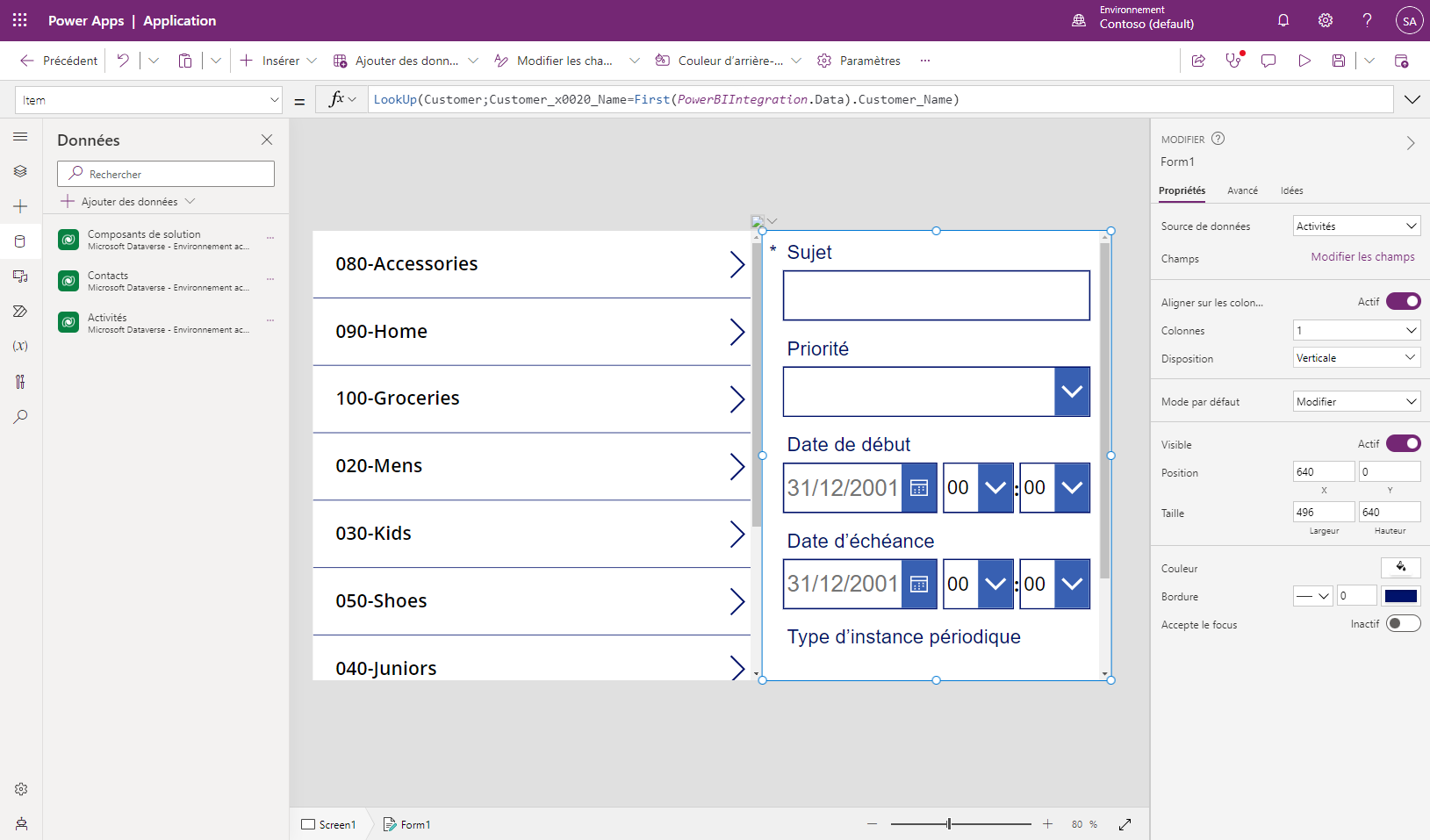Viewport: 1430px width, 840px height.
Task: Open the Power Automate flows icon
Action: coord(20,312)
